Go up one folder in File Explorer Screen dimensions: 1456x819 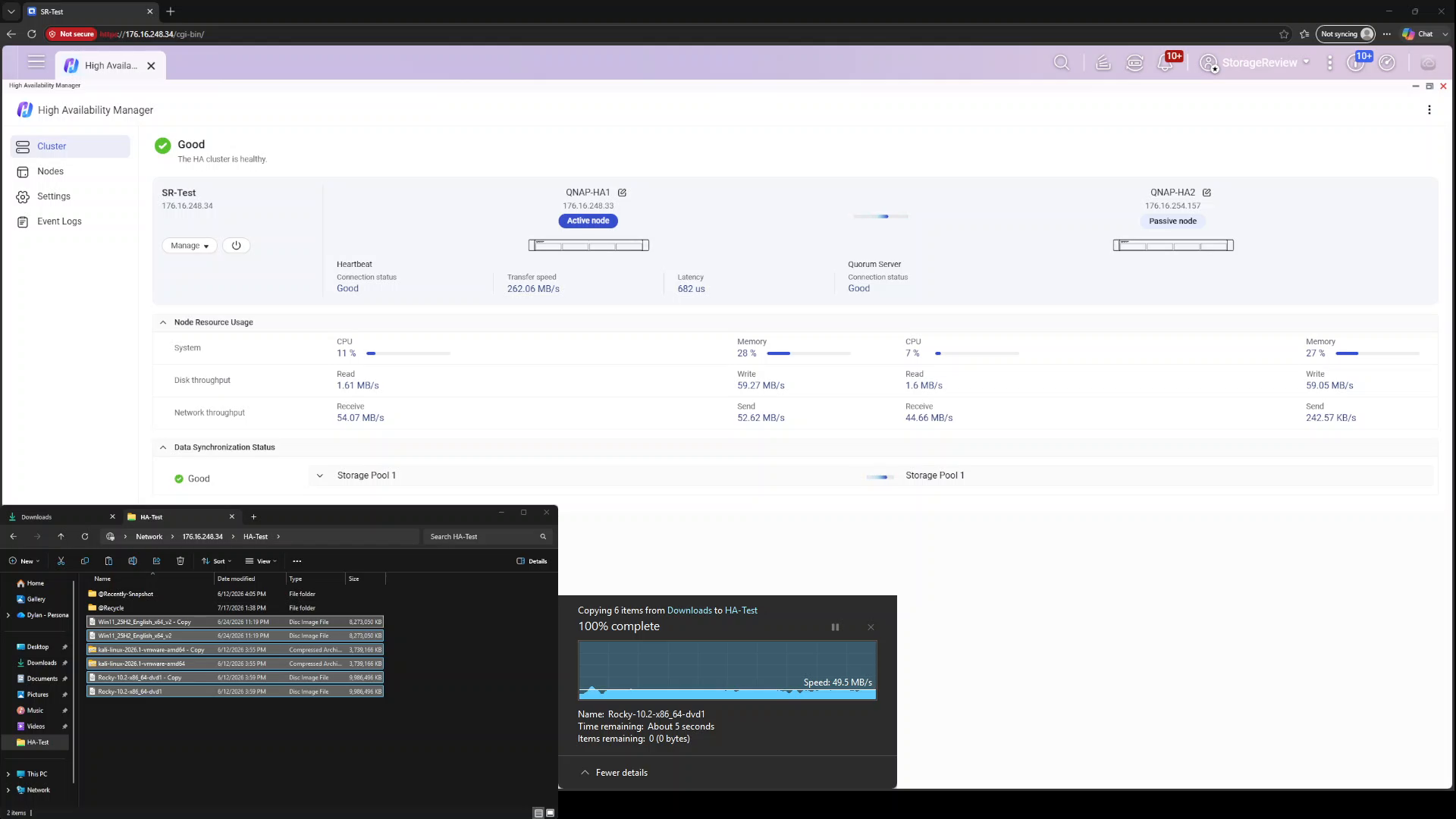point(61,537)
